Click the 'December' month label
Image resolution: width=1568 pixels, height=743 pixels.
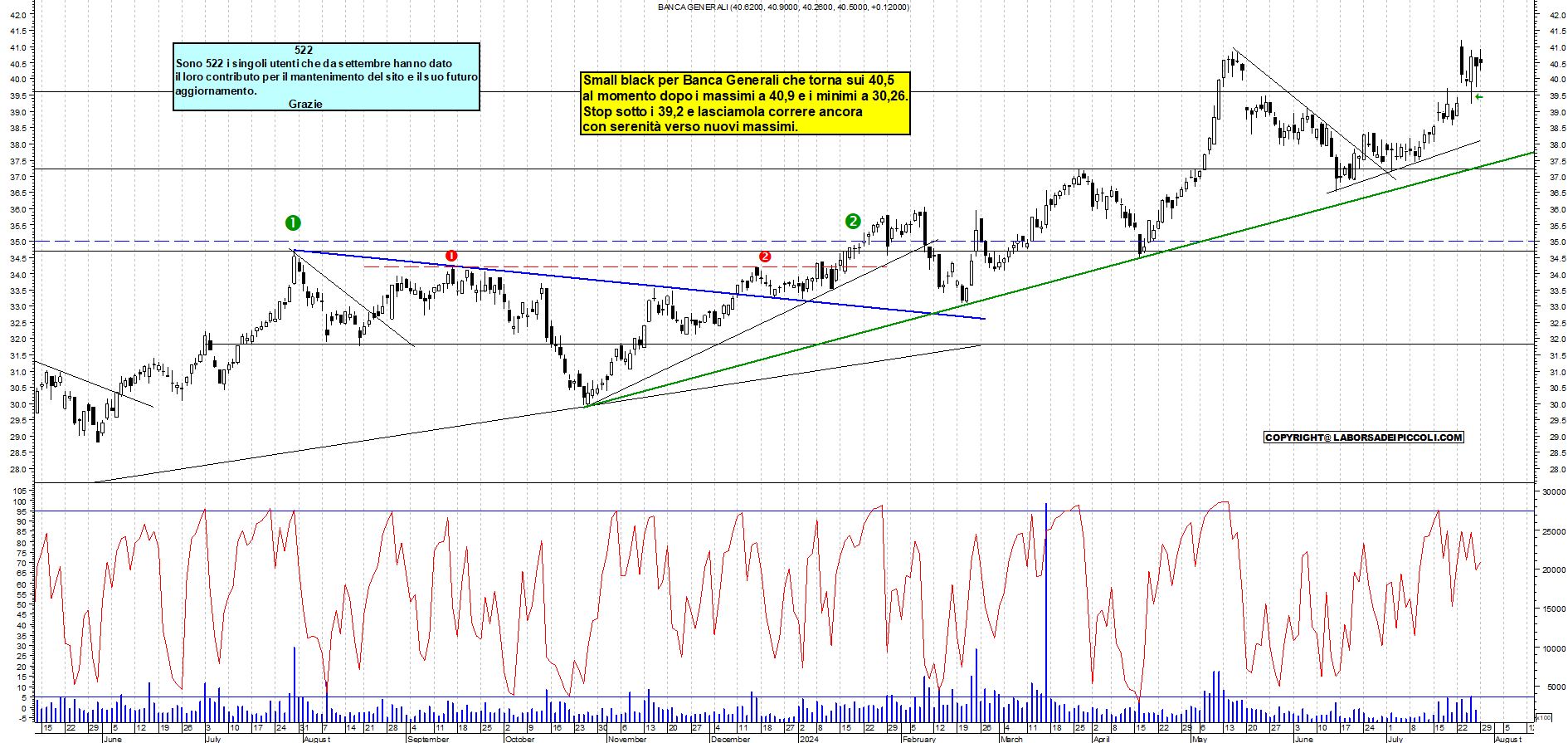coord(731,739)
